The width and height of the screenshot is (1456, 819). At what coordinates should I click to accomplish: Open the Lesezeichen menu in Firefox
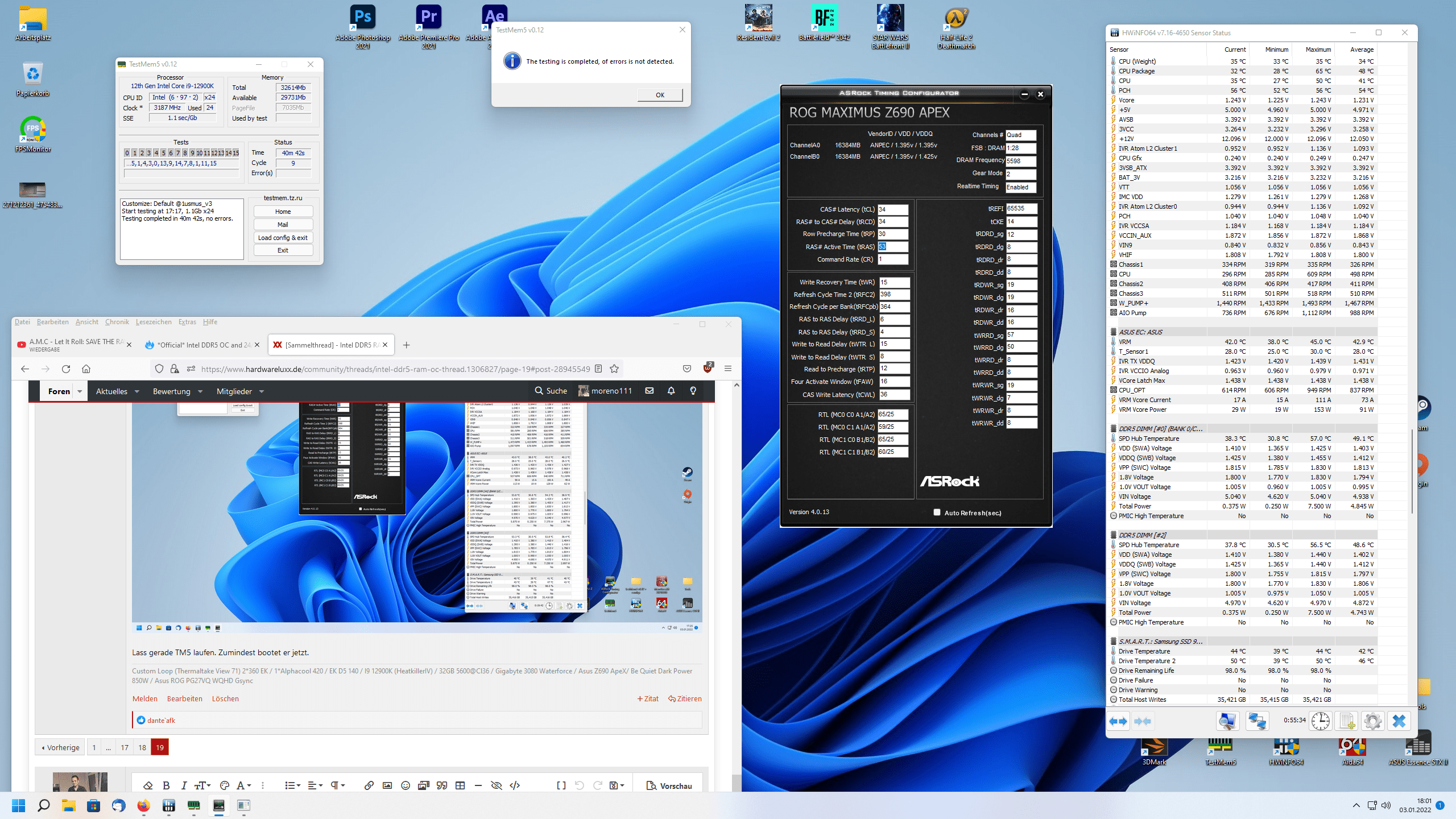coord(154,322)
